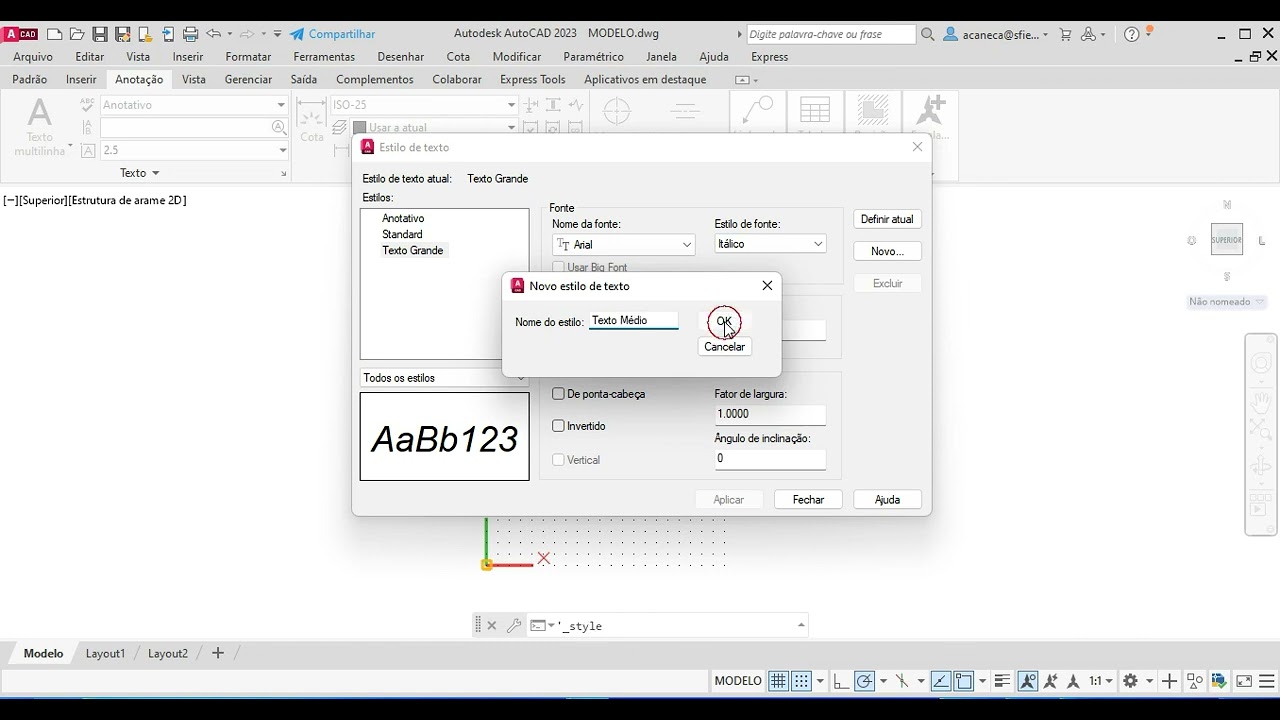1280x720 pixels.
Task: Open the Modificar menu
Action: click(517, 57)
